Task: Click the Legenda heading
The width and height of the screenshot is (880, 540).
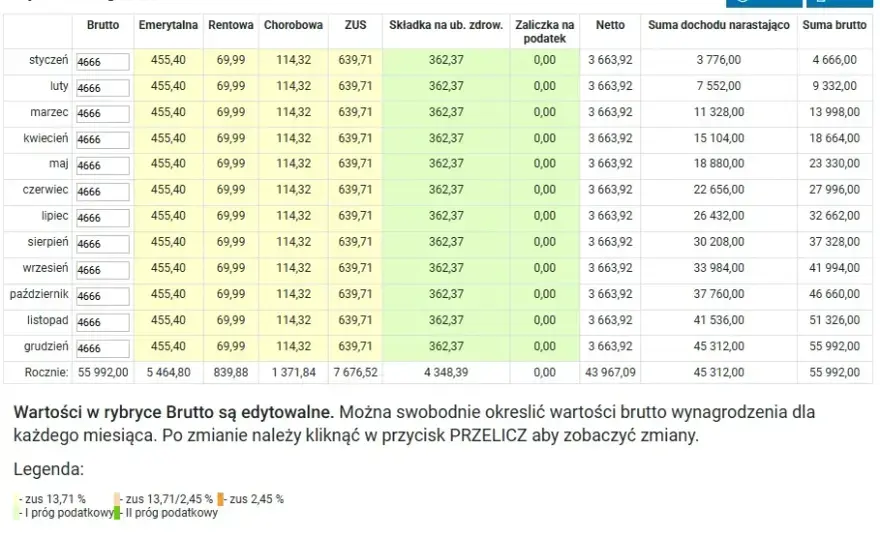Action: click(49, 469)
